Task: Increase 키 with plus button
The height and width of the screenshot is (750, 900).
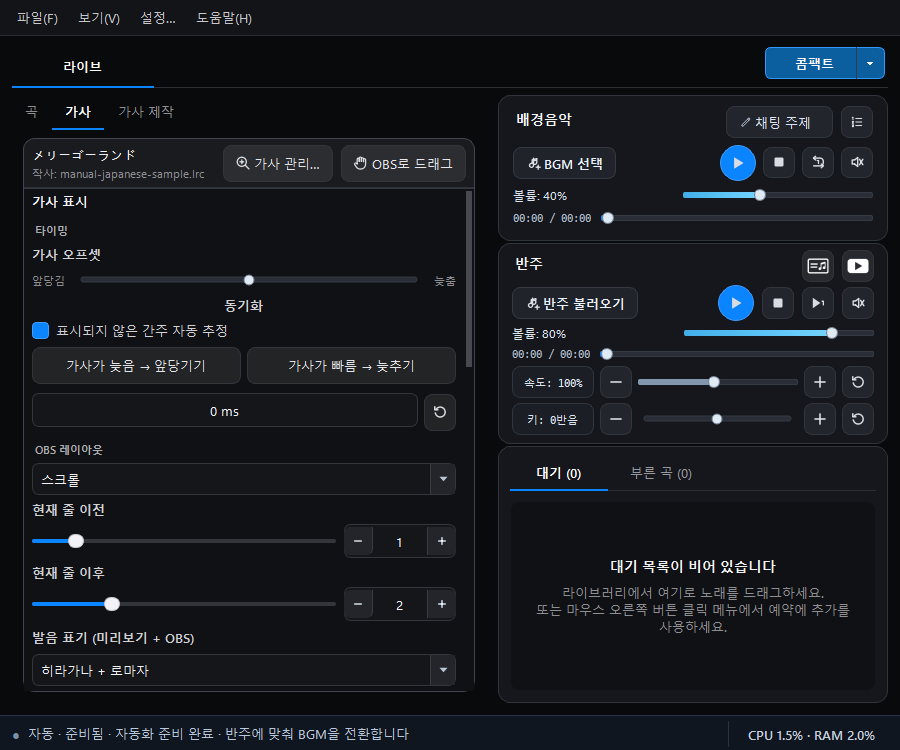Action: point(820,419)
